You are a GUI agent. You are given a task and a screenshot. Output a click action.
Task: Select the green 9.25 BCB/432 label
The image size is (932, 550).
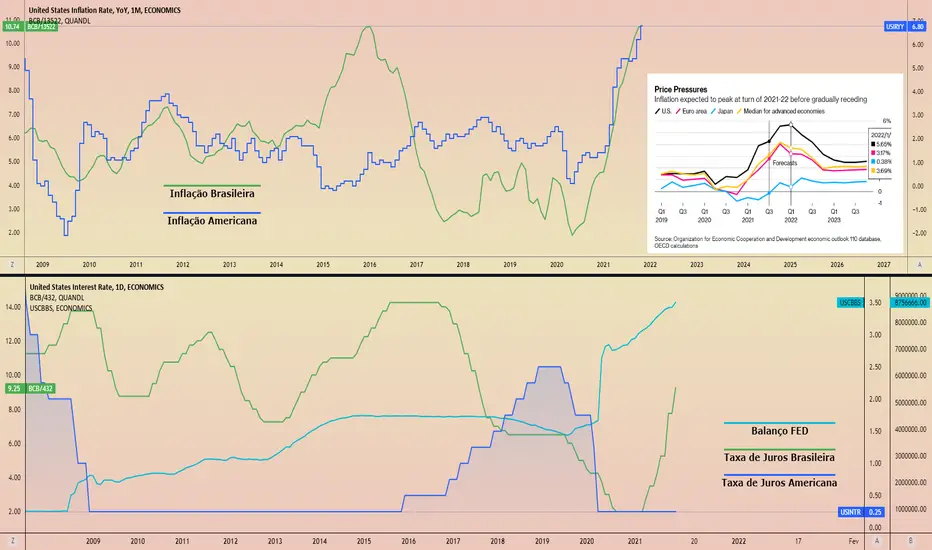coord(30,388)
